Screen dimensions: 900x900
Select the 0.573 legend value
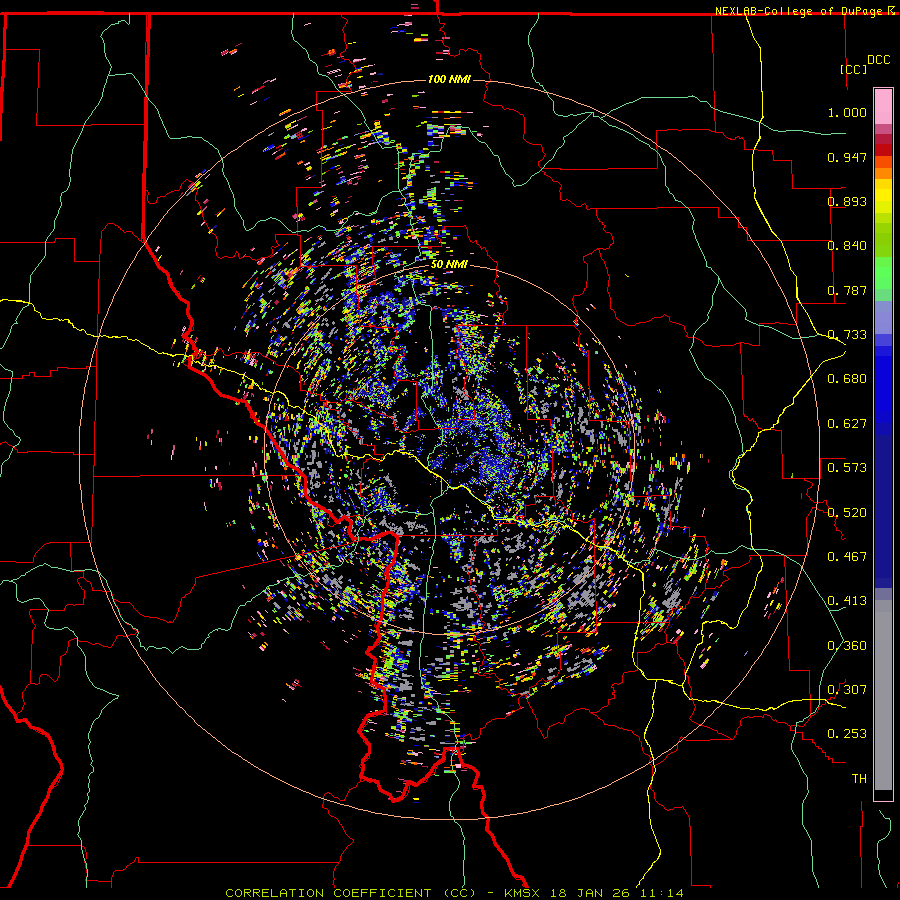click(847, 468)
